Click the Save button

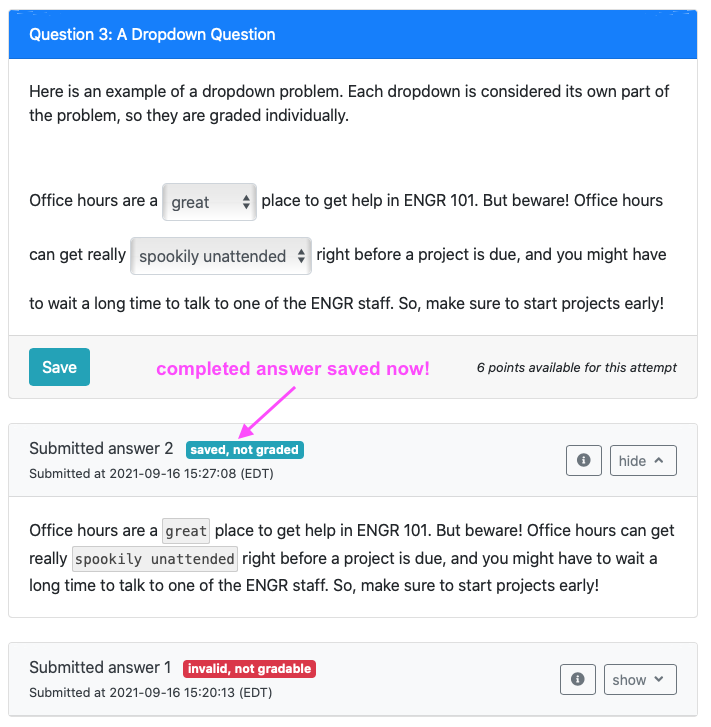59,367
